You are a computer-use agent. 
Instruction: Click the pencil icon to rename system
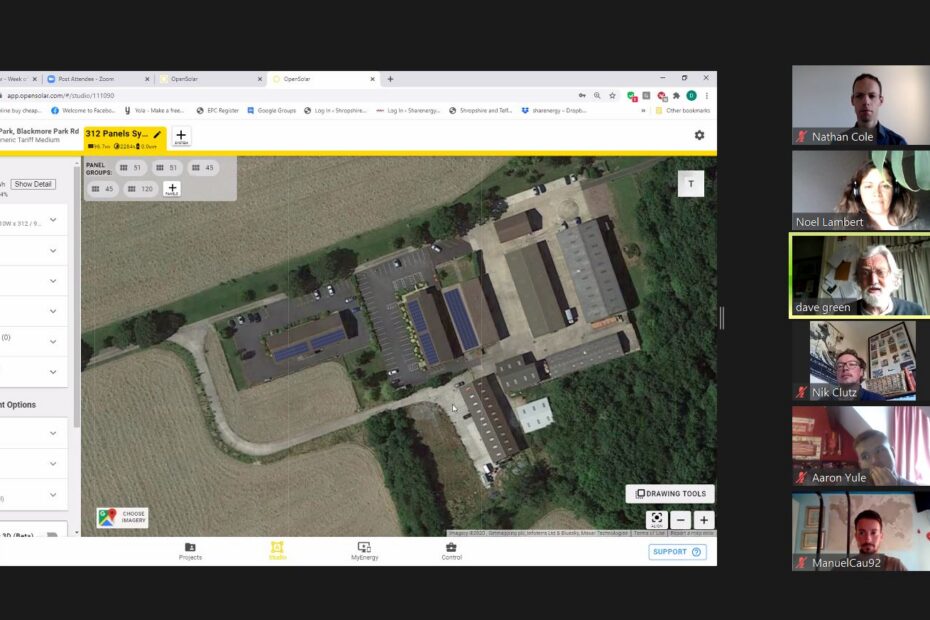pos(157,134)
